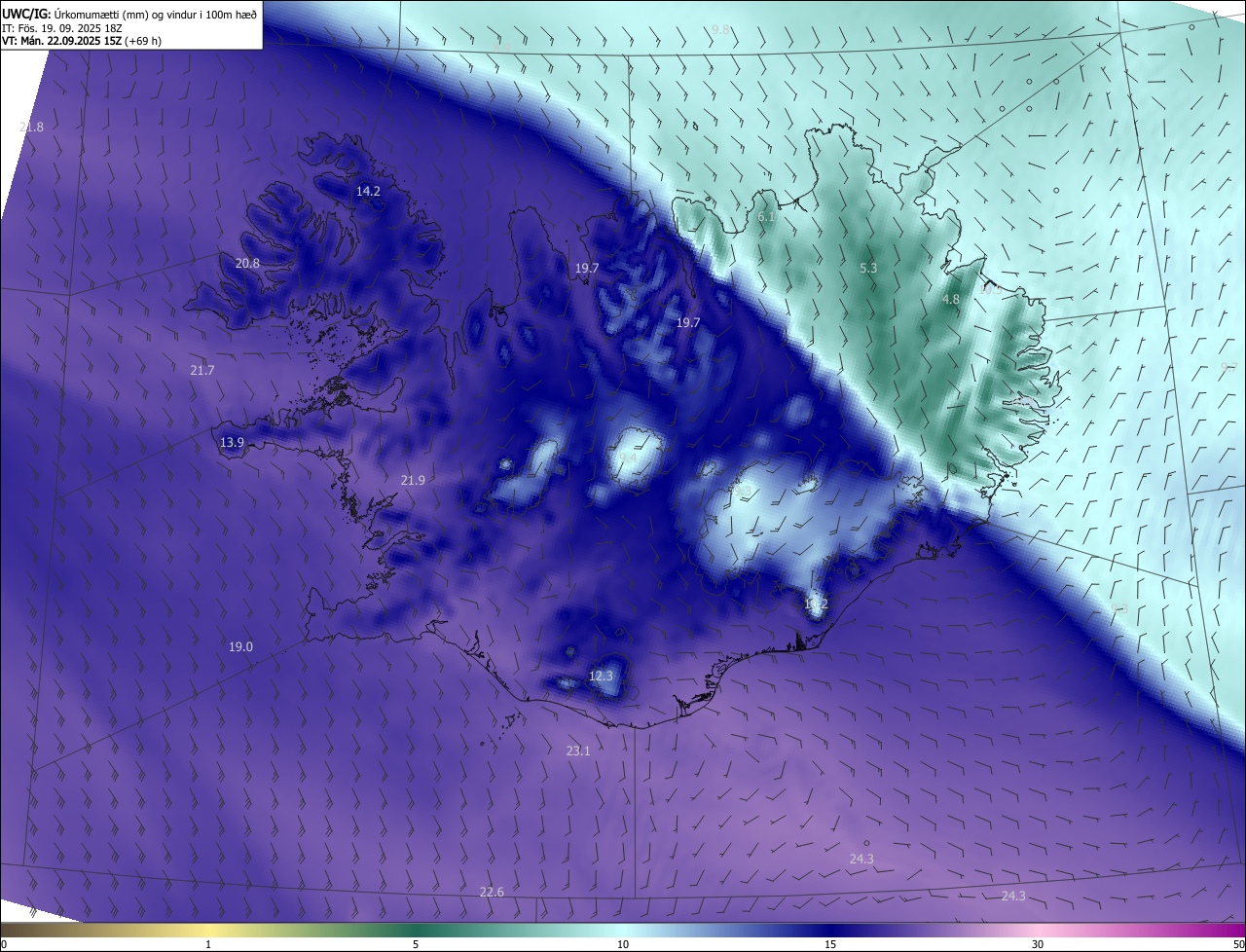Click the '30' tick label on the color scale
This screenshot has height=952, width=1246.
1038,944
